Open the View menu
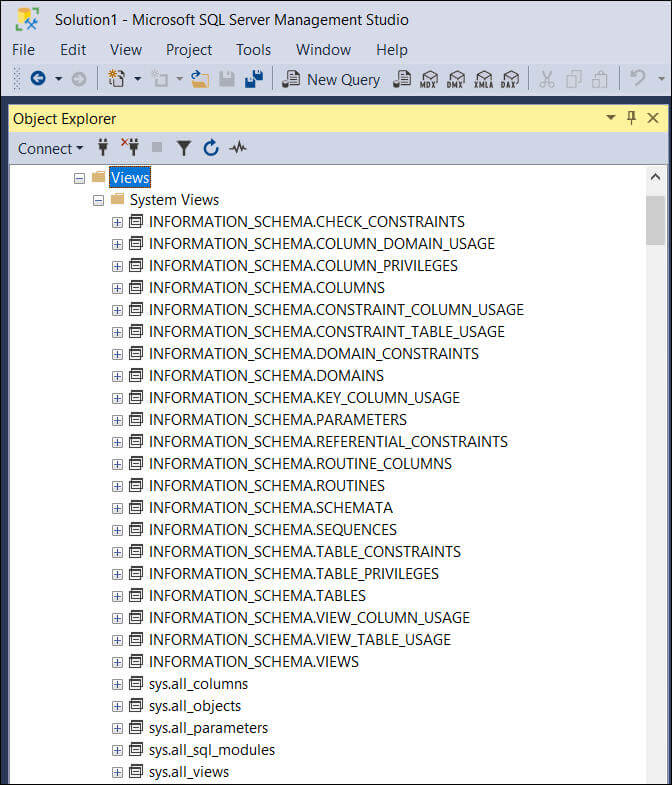The width and height of the screenshot is (672, 785). [x=126, y=50]
